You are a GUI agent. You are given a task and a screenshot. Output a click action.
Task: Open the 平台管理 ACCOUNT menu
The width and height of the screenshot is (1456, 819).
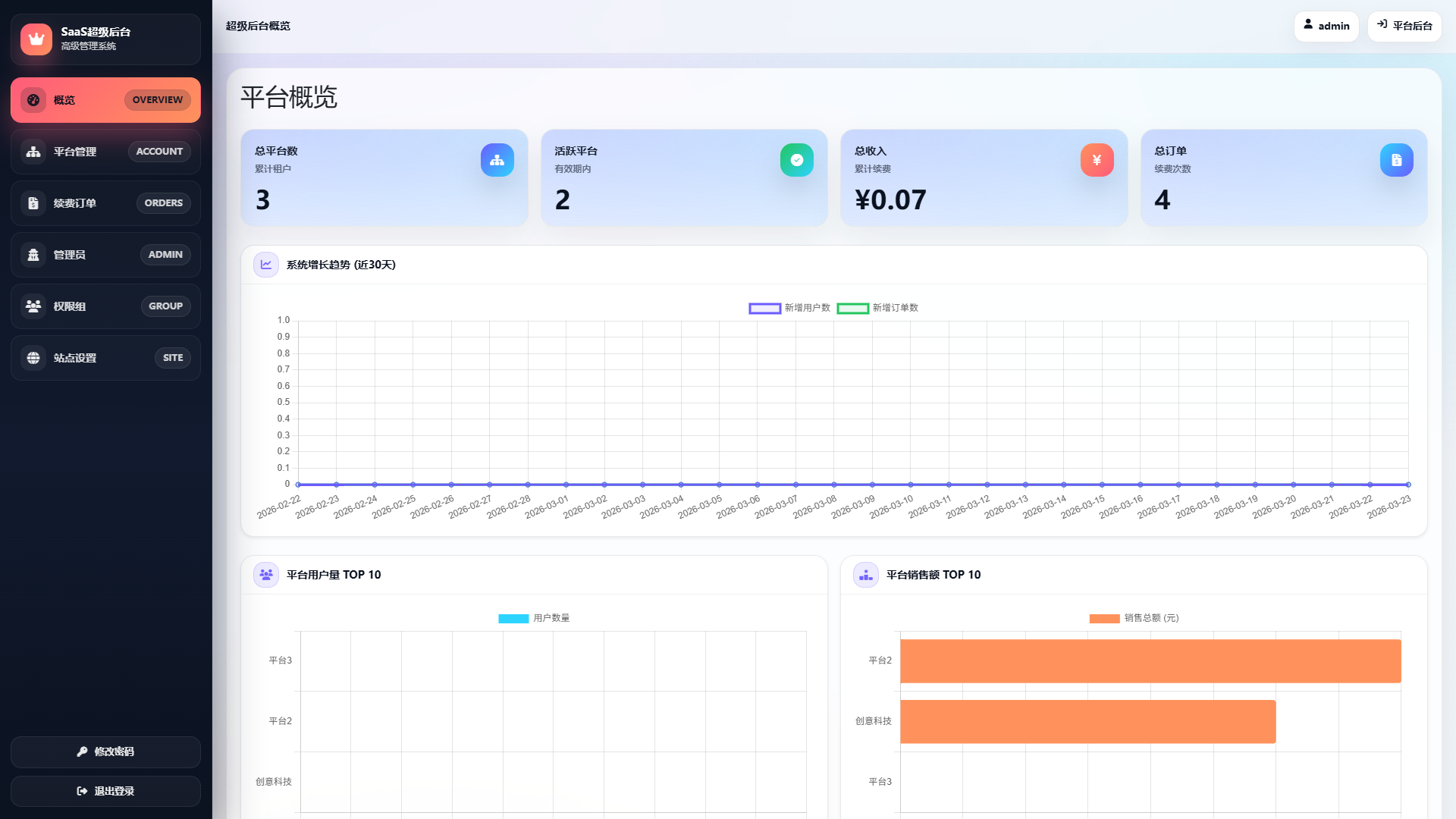pyautogui.click(x=105, y=152)
